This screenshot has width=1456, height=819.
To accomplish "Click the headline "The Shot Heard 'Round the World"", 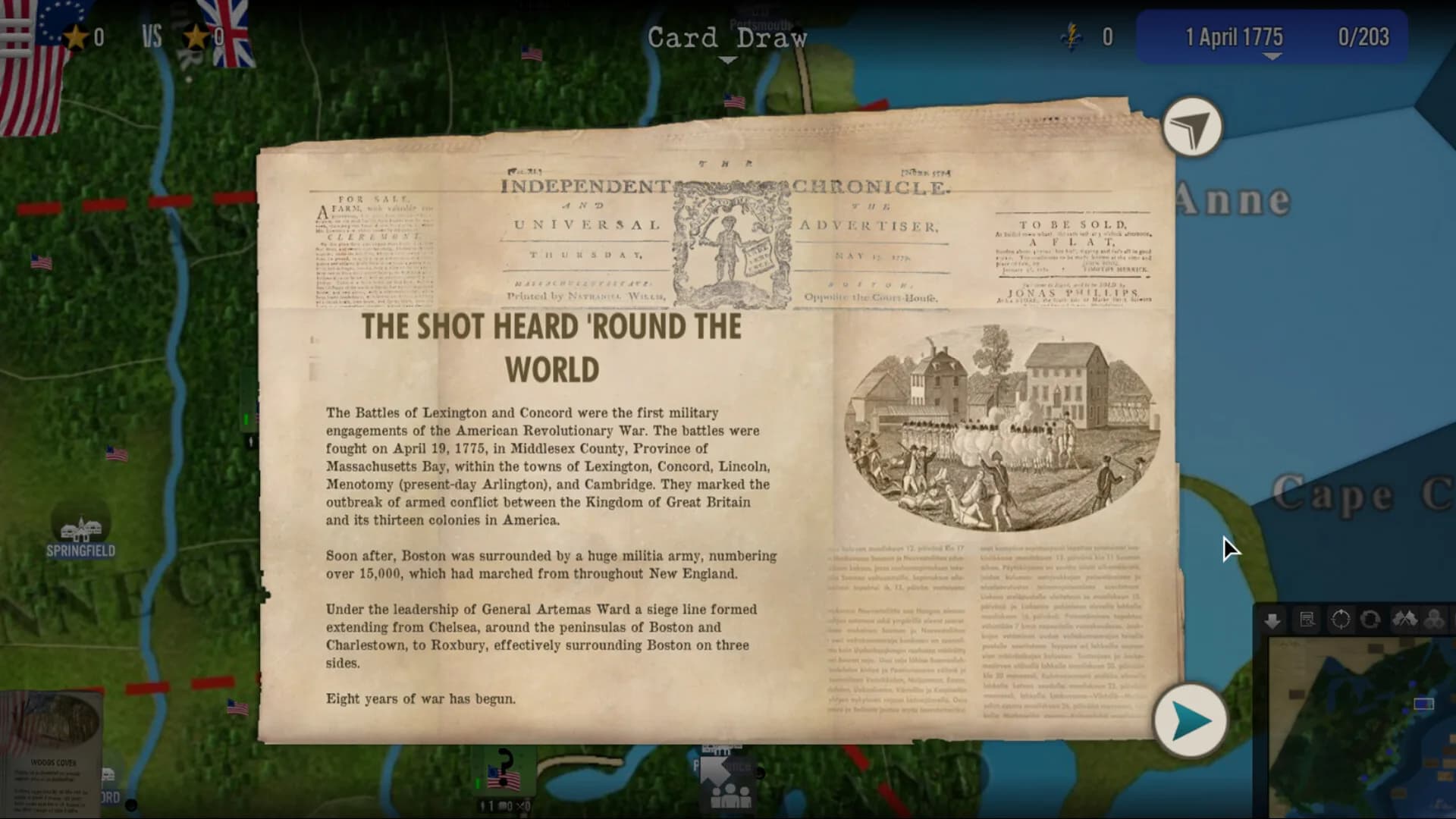I will [551, 348].
